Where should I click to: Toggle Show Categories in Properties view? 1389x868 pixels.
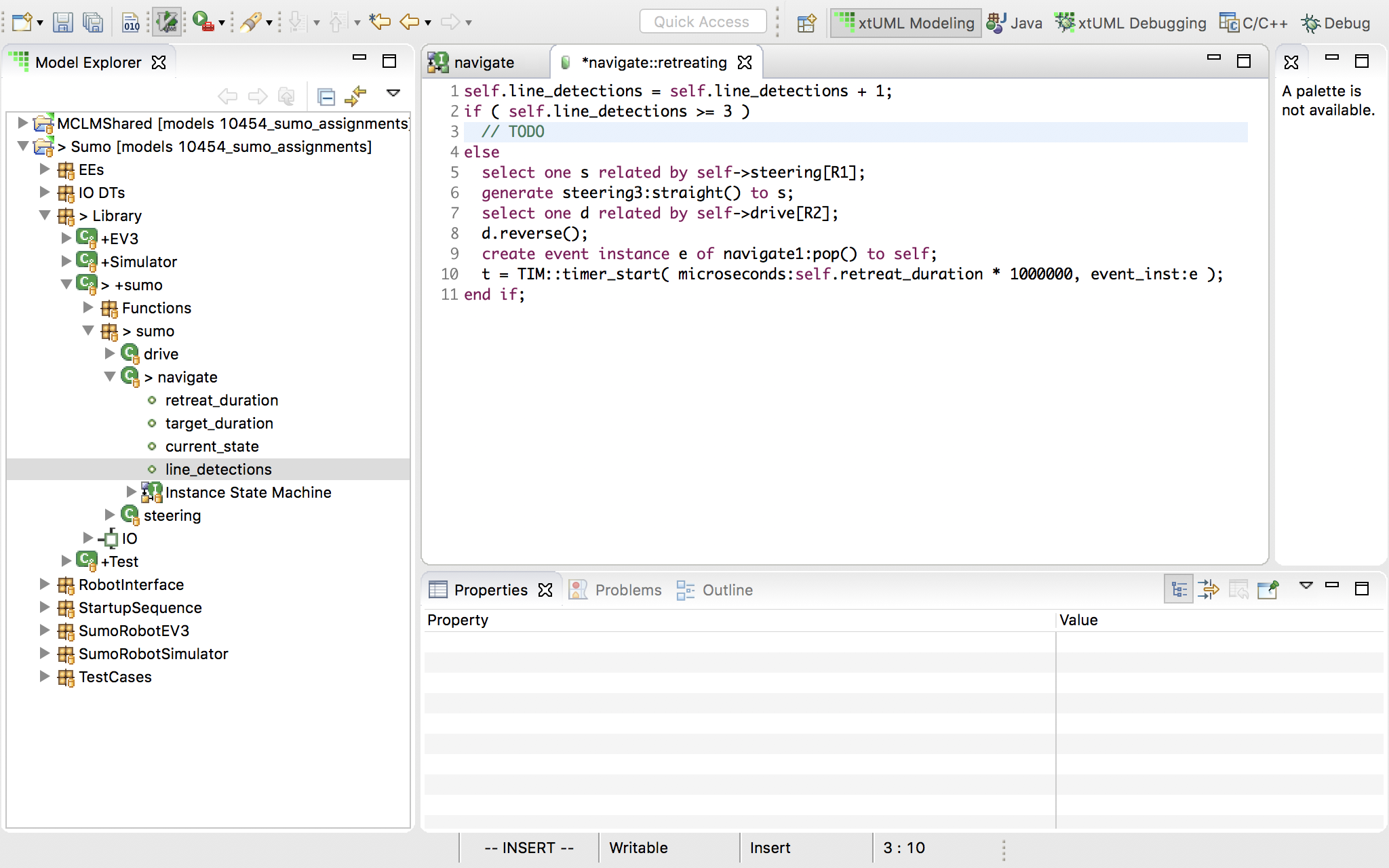(1179, 589)
